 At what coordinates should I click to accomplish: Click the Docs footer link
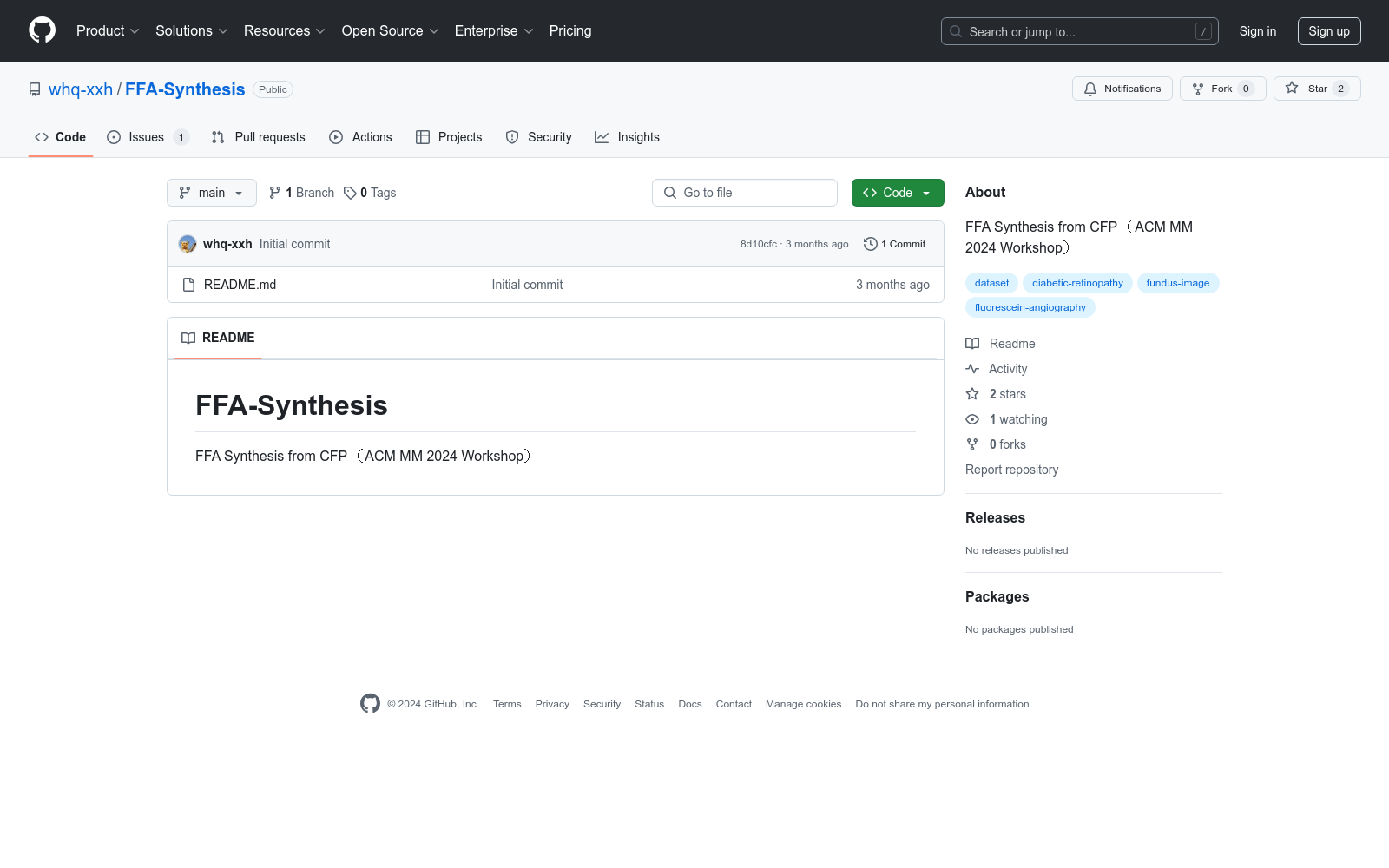(x=690, y=704)
